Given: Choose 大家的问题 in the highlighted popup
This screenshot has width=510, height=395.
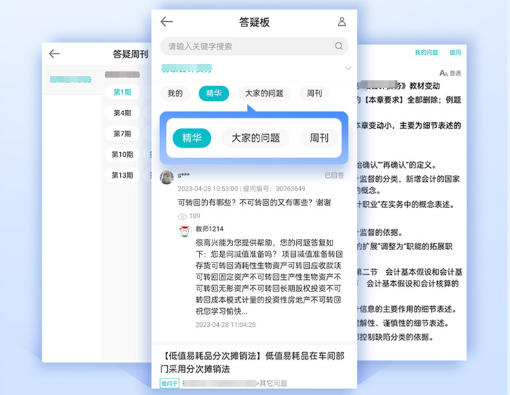Looking at the screenshot, I should tap(255, 138).
